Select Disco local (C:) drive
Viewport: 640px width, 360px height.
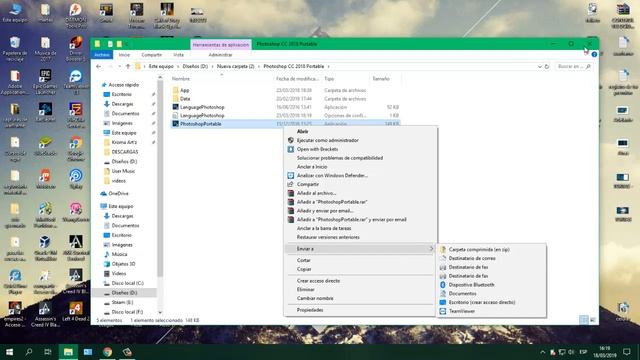(128, 283)
